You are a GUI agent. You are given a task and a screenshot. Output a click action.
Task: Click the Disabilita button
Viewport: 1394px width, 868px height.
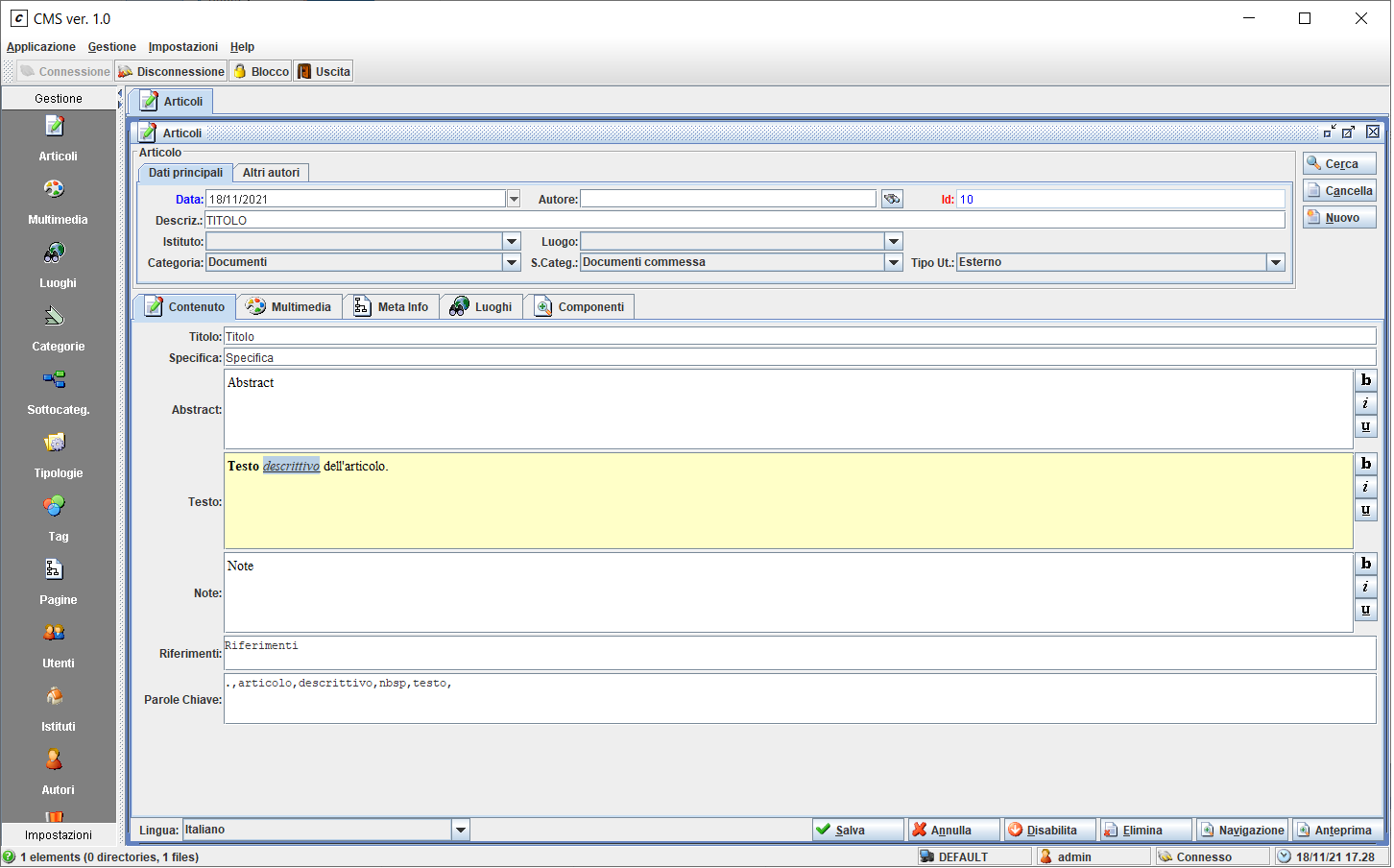tap(1050, 830)
